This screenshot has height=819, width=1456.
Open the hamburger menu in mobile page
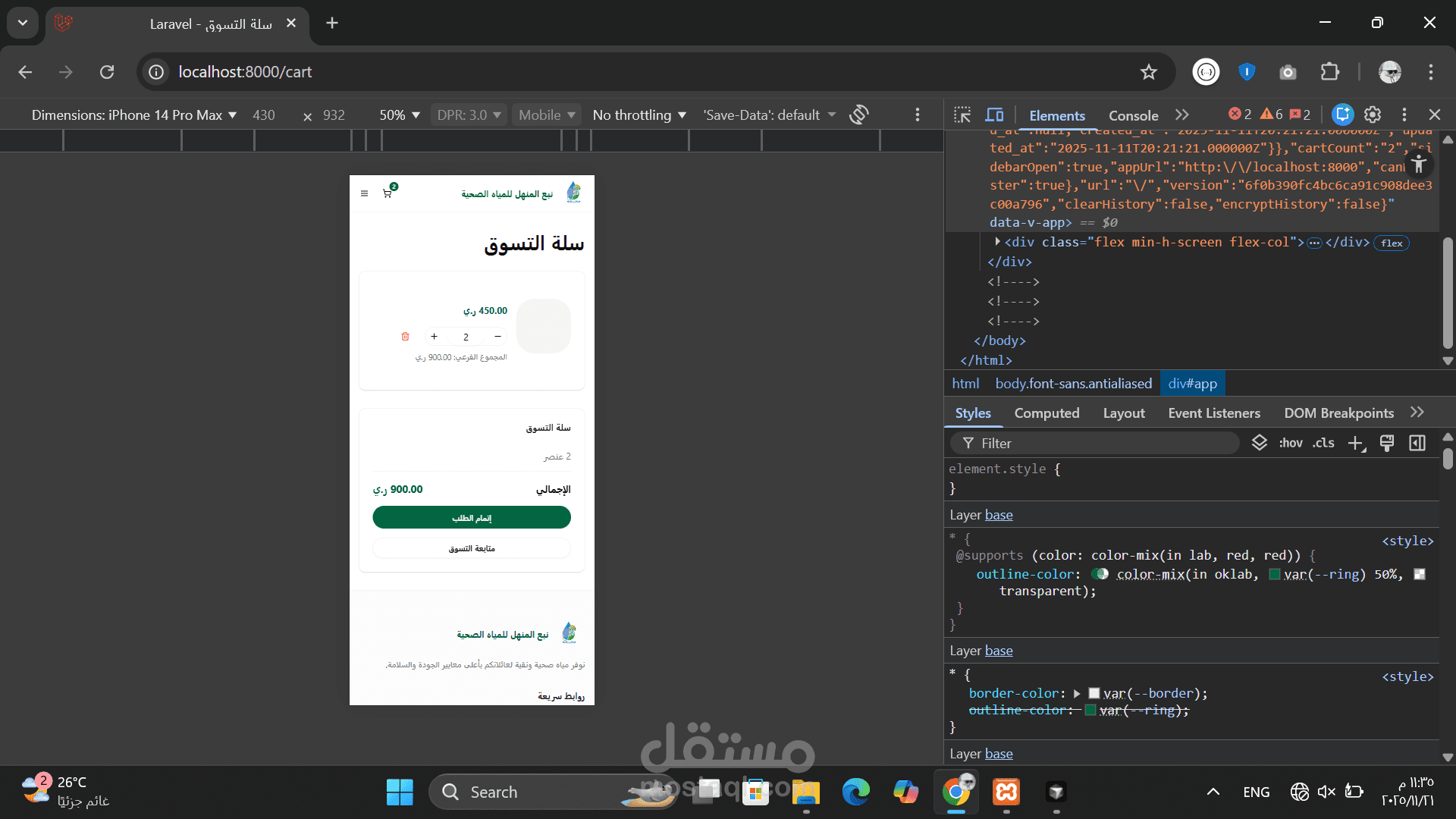point(364,193)
